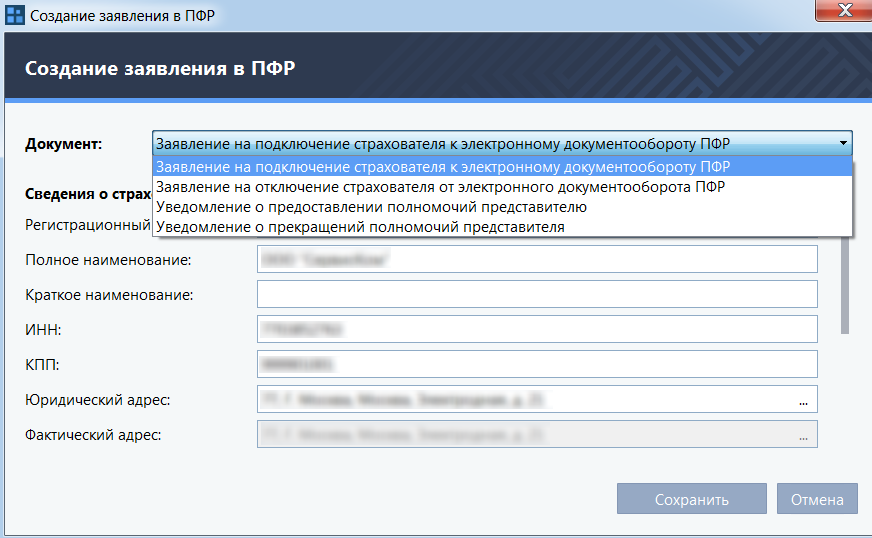Click the КПП input field

point(537,364)
